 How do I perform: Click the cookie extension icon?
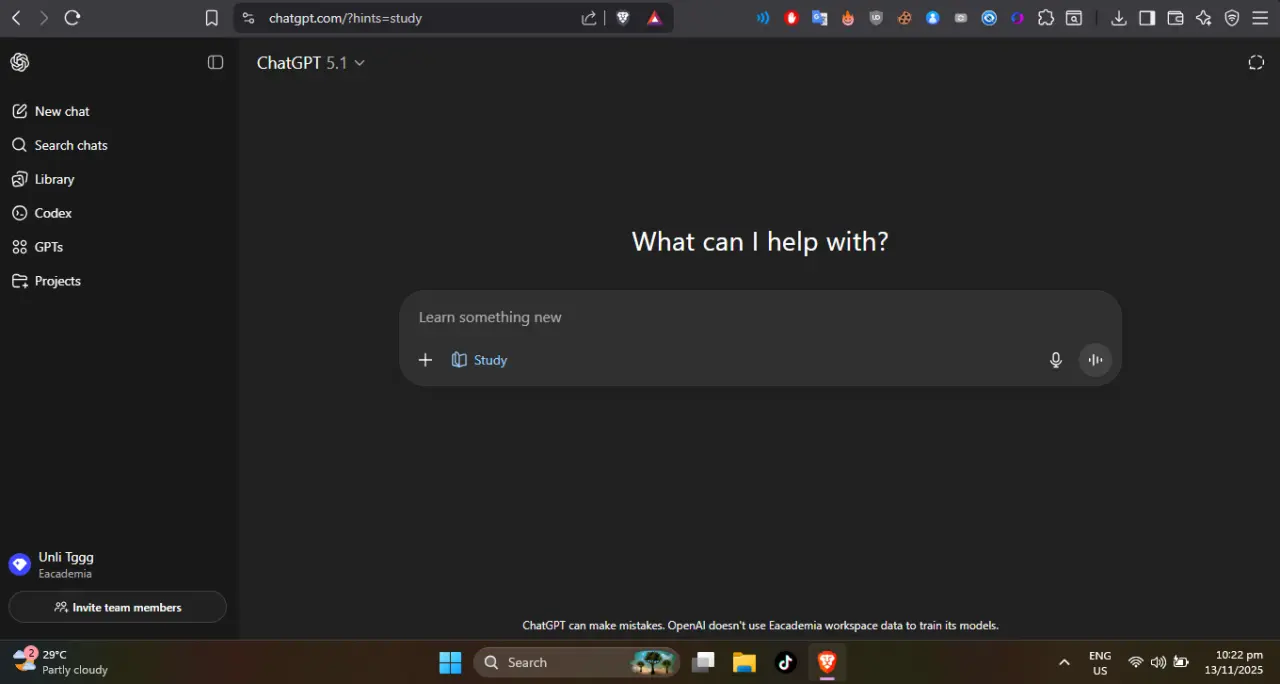[905, 18]
